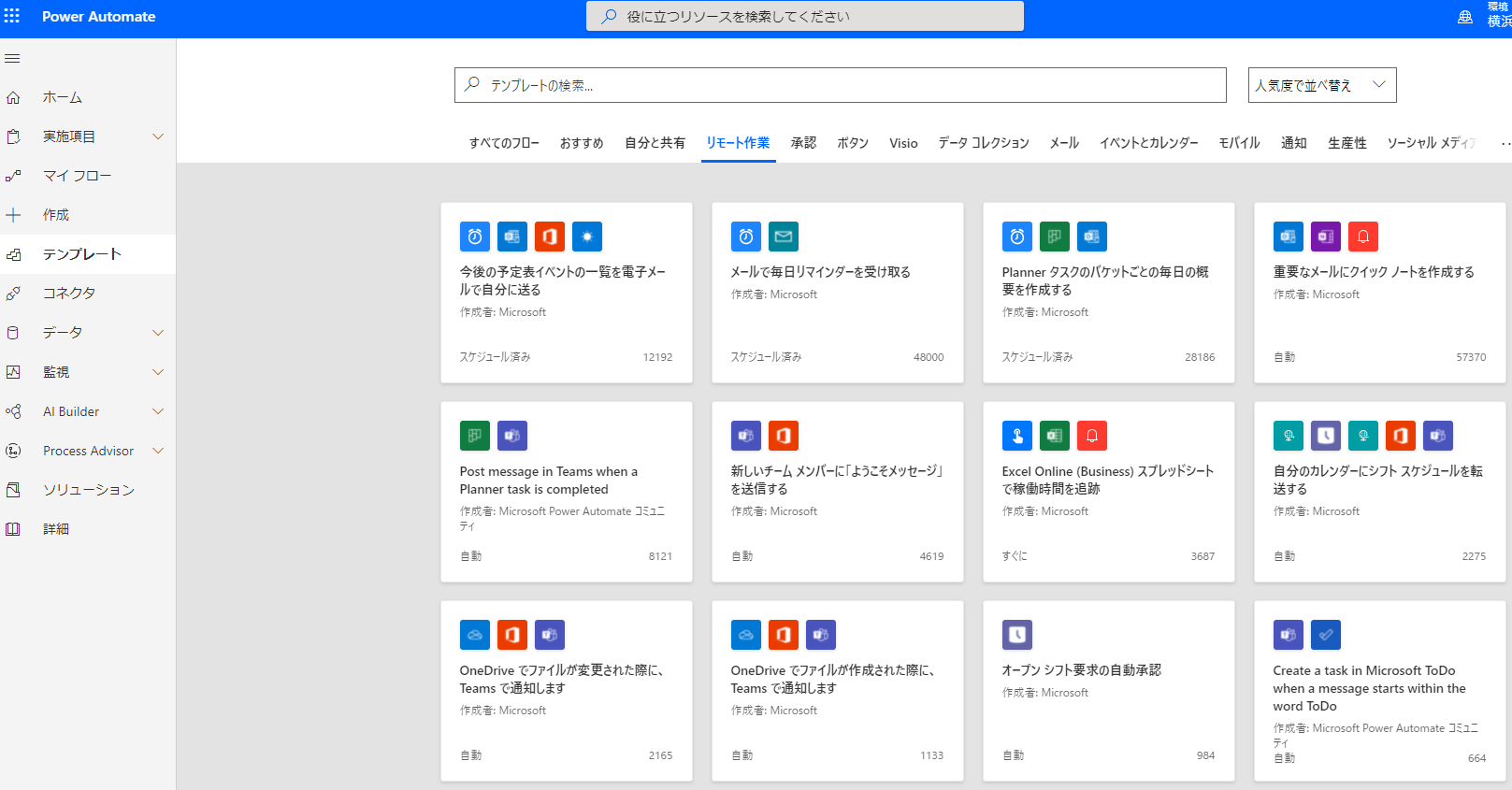Click the plus icon next to 作成
Image resolution: width=1512 pixels, height=790 pixels.
(13, 215)
